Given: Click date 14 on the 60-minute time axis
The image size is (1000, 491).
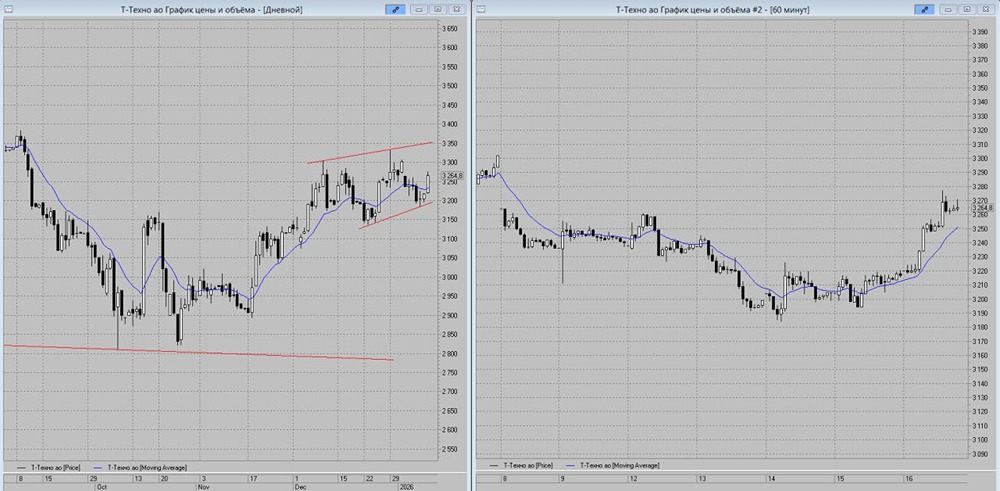Looking at the screenshot, I should pos(771,478).
